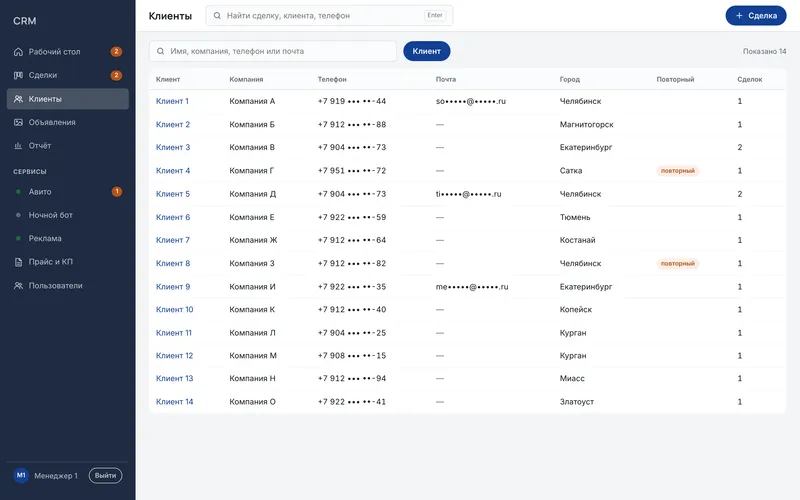800x500 pixels.
Task: Click the Выйти logout button
Action: [106, 476]
